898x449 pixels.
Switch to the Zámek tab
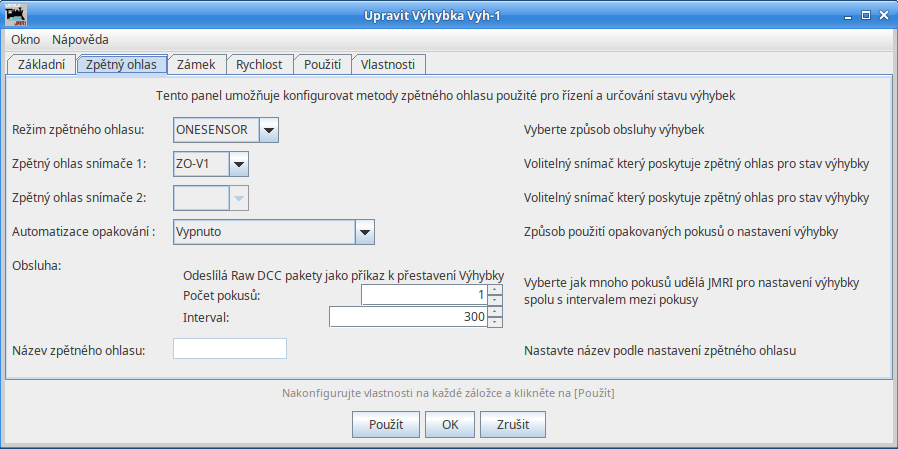[x=195, y=64]
